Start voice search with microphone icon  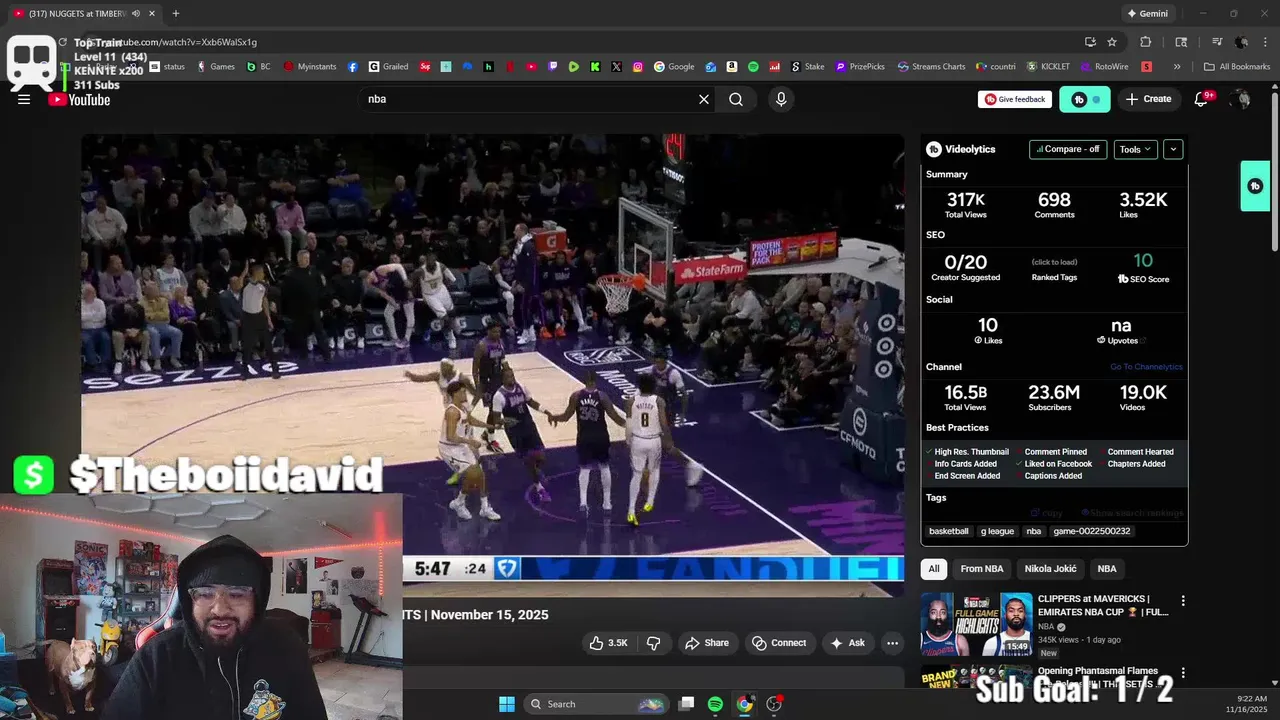point(781,99)
